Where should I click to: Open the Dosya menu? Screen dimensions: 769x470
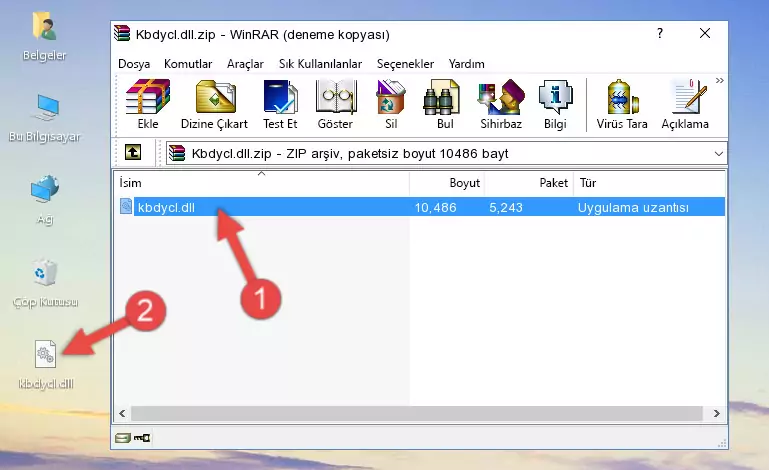click(134, 64)
